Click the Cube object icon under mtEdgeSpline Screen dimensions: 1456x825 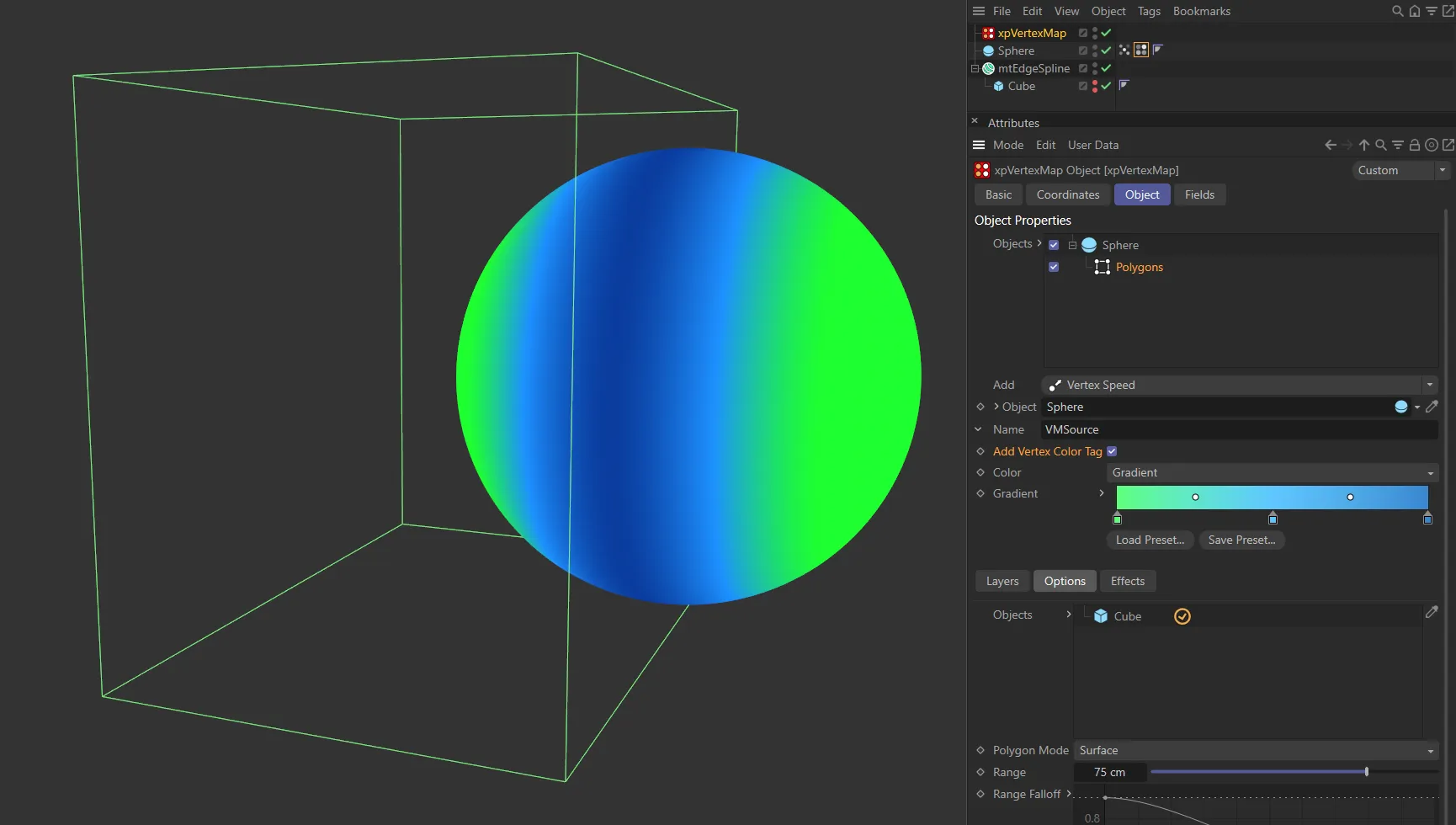tap(998, 86)
